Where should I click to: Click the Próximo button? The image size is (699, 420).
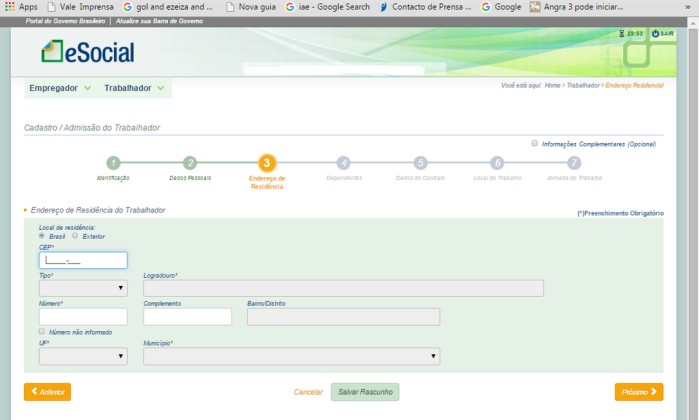639,392
